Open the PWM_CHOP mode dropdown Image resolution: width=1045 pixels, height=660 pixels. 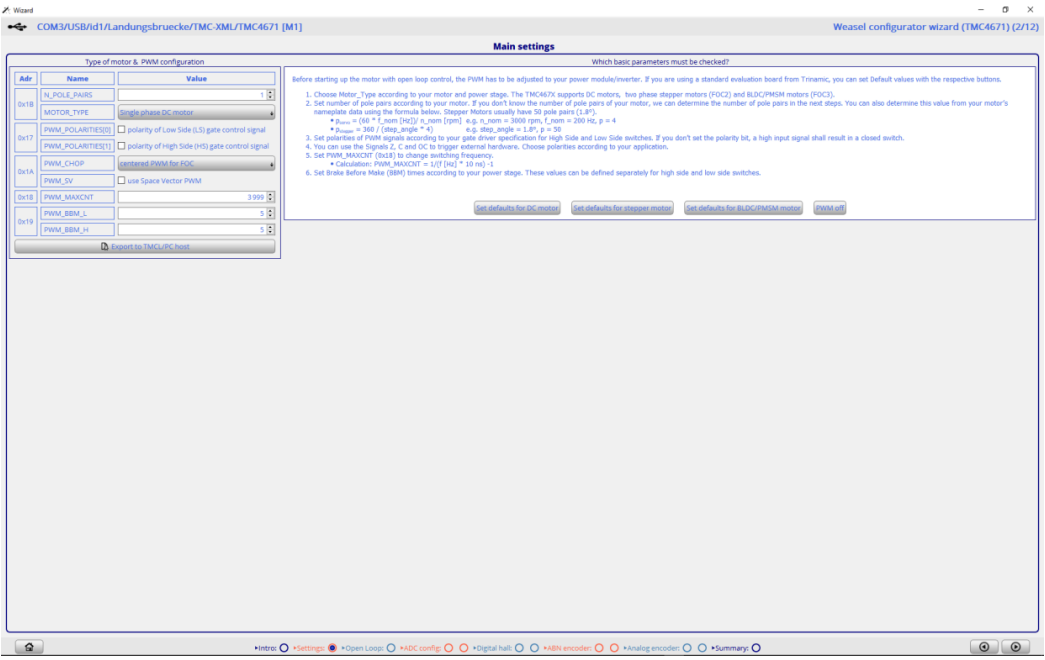(196, 163)
